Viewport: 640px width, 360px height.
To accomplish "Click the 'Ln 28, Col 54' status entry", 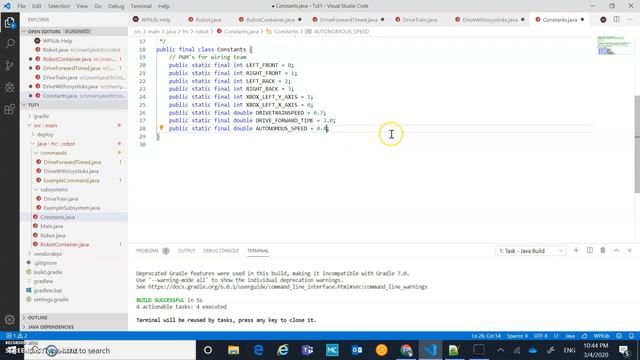I will 486,336.
